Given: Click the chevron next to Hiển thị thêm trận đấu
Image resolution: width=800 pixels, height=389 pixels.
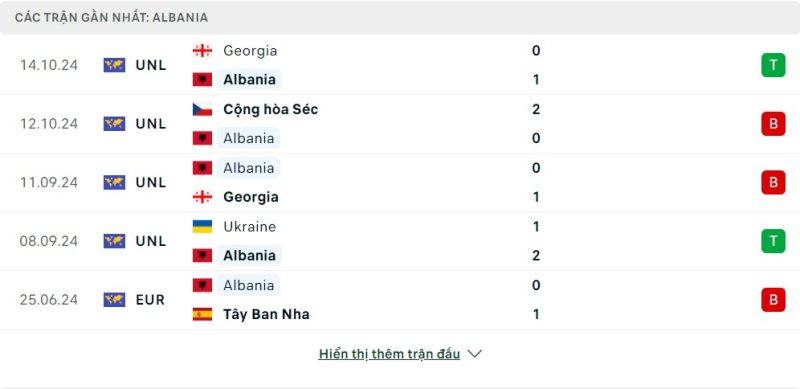Looking at the screenshot, I should click(x=474, y=354).
